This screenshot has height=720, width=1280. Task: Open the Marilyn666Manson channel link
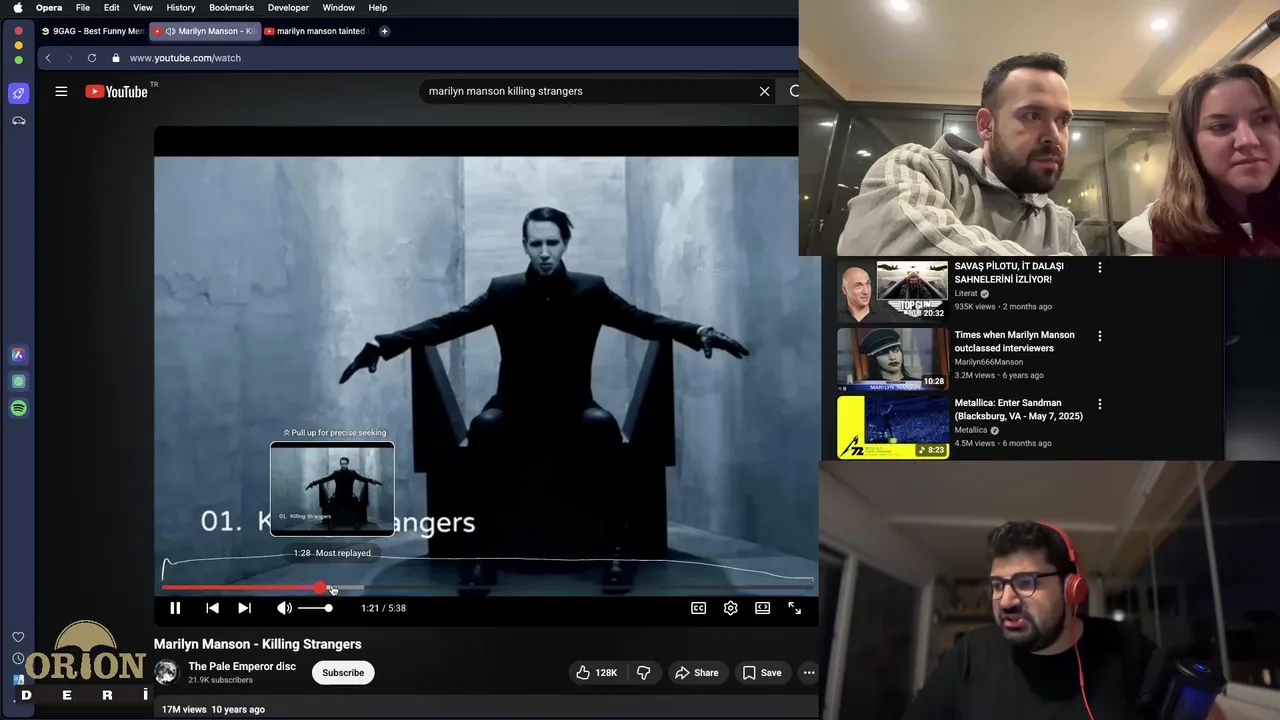pyautogui.click(x=988, y=362)
